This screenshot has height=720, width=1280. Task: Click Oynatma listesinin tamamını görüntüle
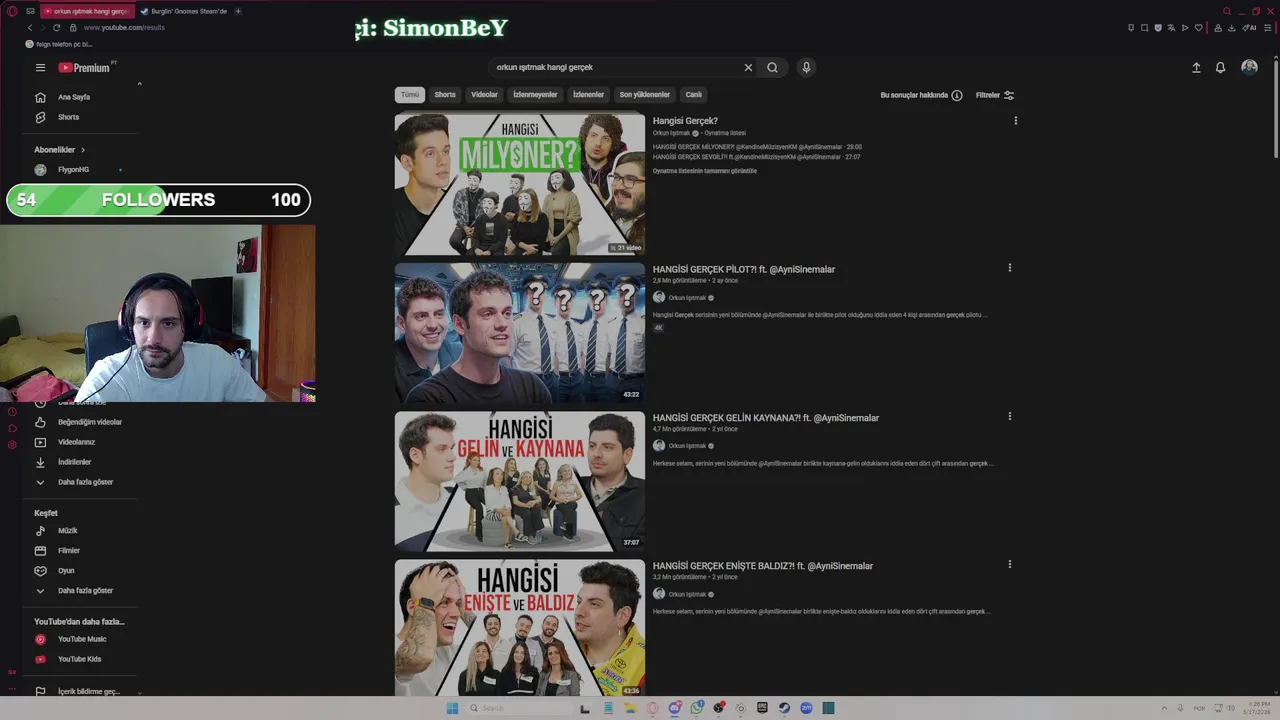705,171
